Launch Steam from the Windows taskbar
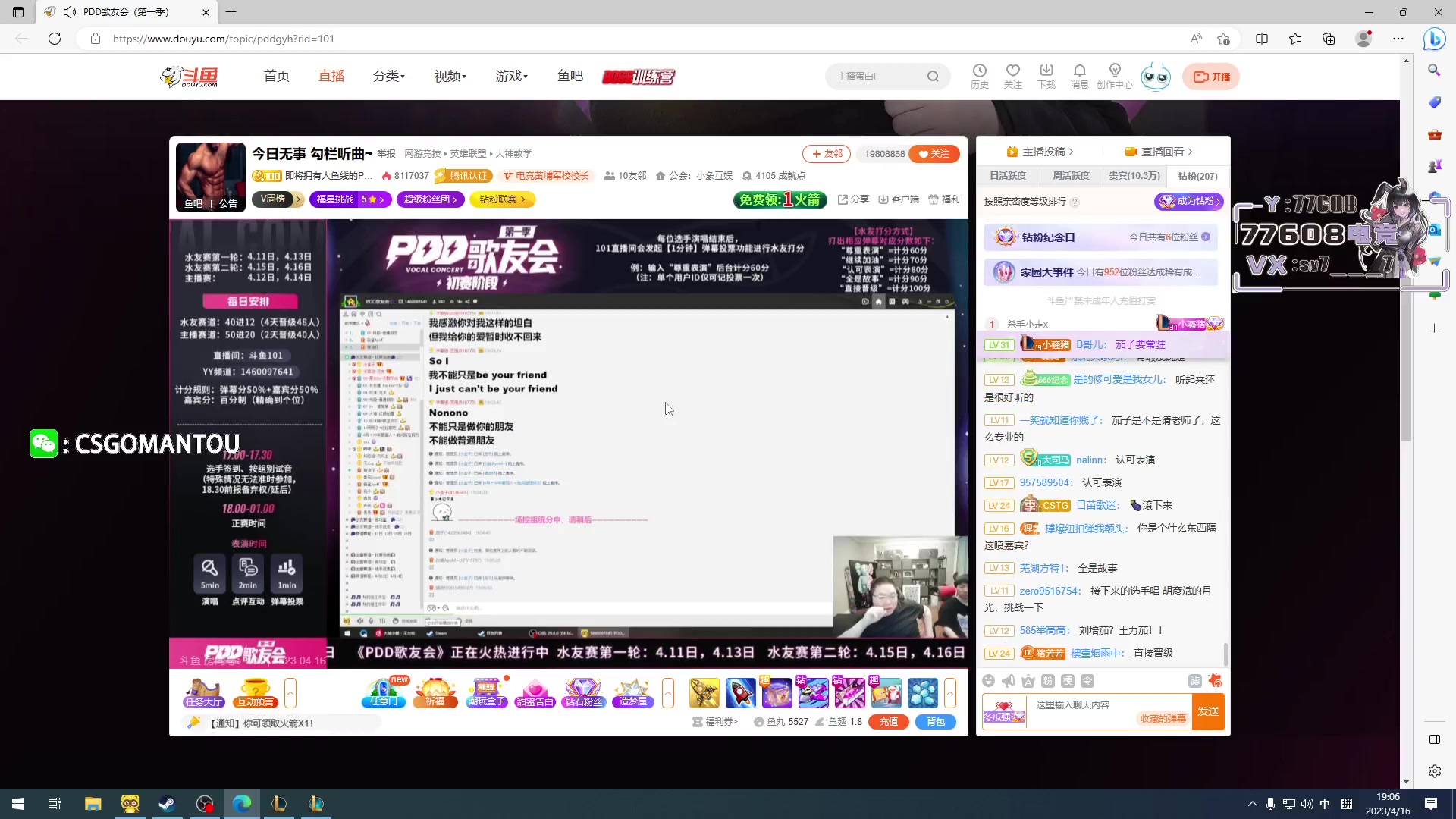Screen dimensions: 1456x819 click(167, 803)
